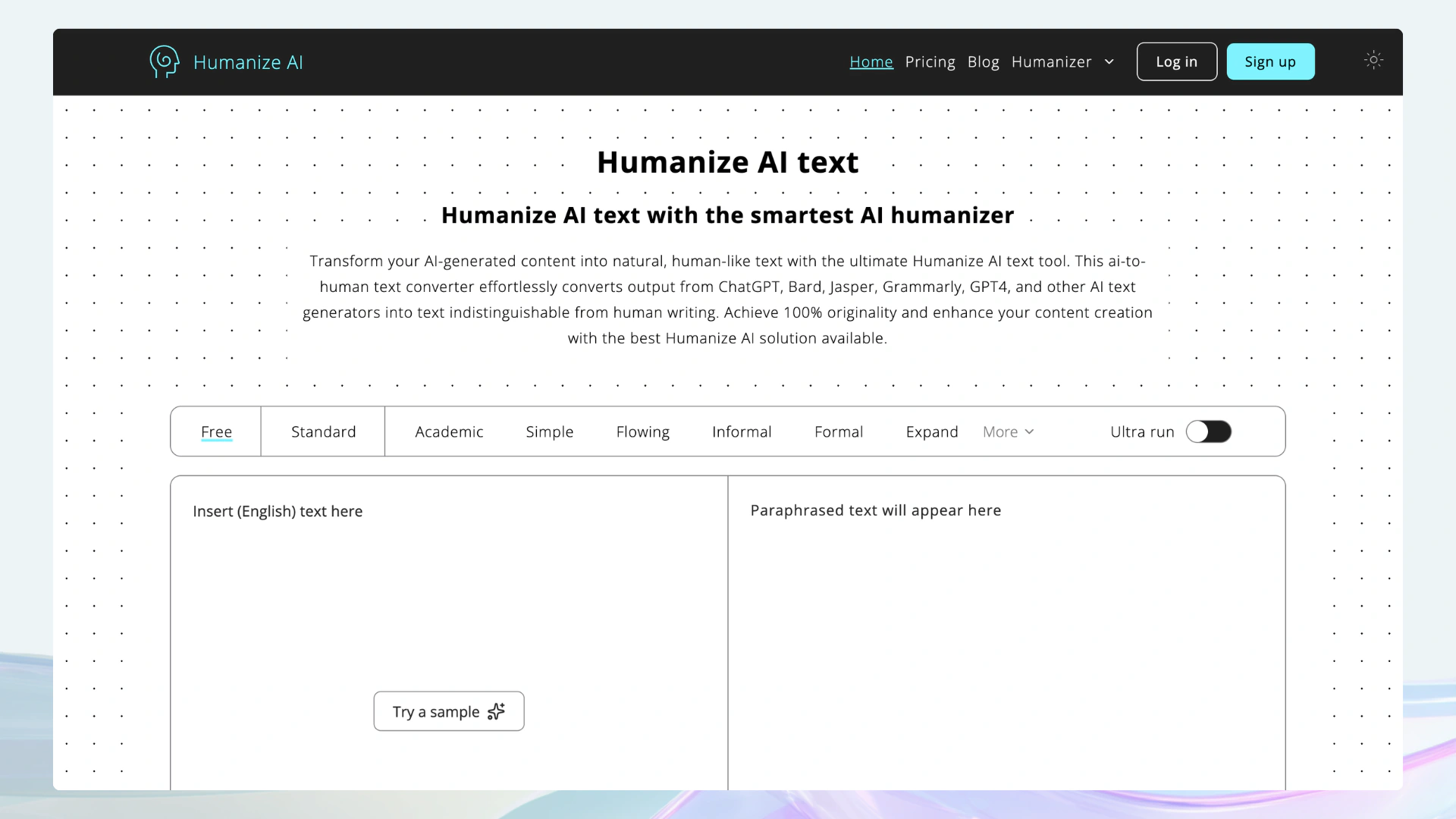Expand the Humanizer dropdown chevron
This screenshot has width=1456, height=819.
[x=1109, y=62]
